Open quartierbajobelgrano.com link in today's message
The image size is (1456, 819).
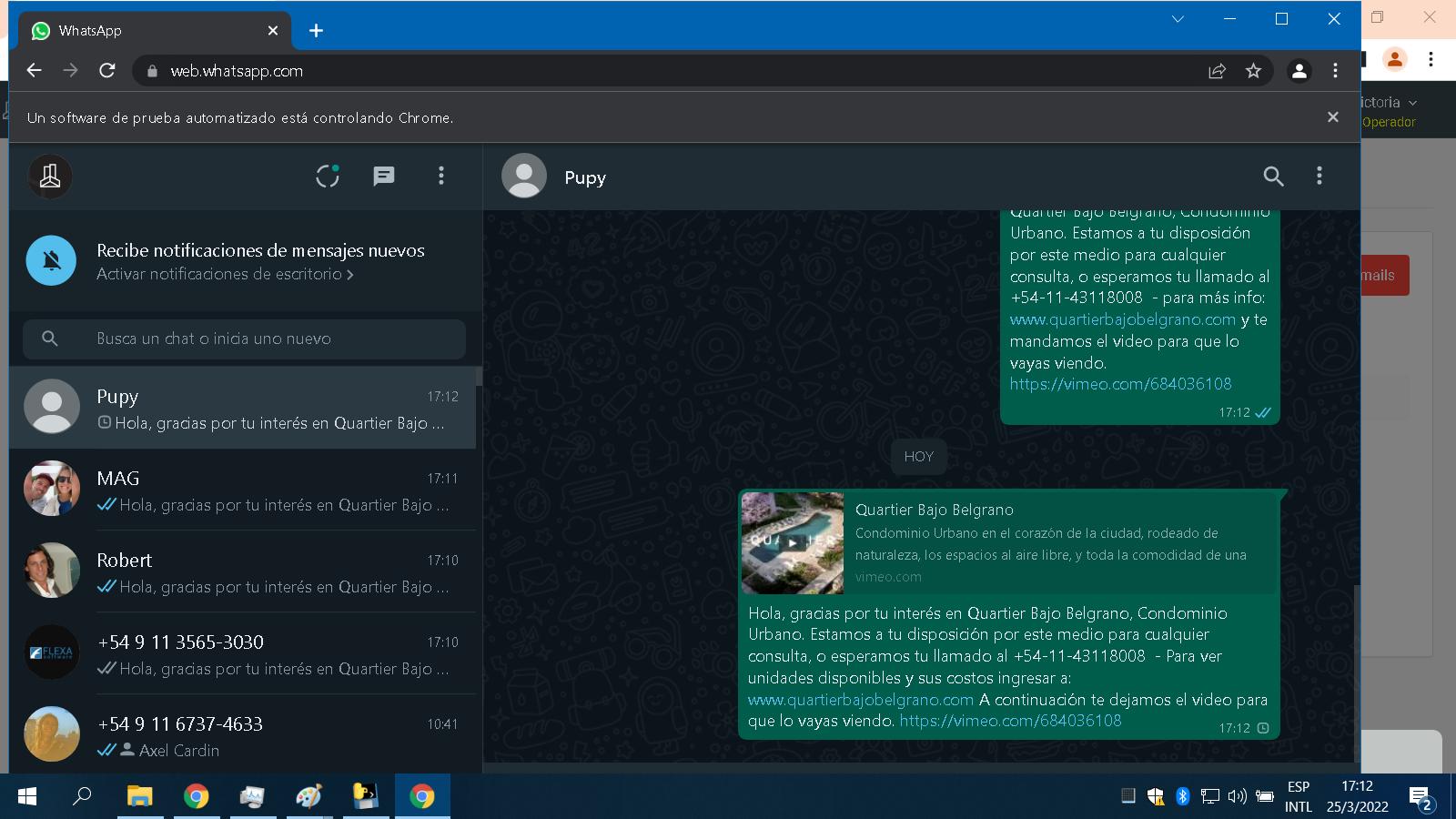861,700
